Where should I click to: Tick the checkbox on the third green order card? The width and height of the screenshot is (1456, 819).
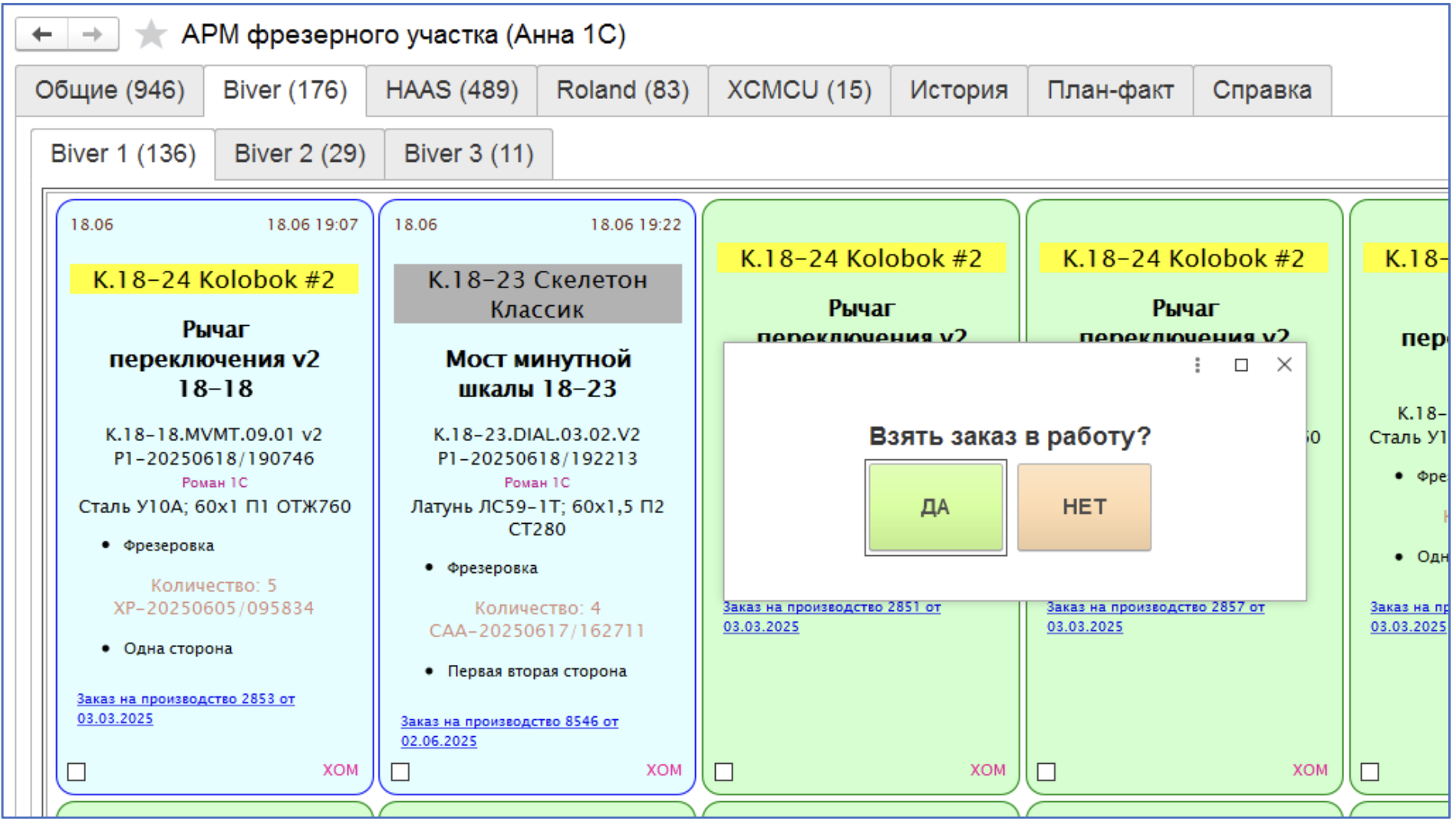pyautogui.click(x=724, y=772)
